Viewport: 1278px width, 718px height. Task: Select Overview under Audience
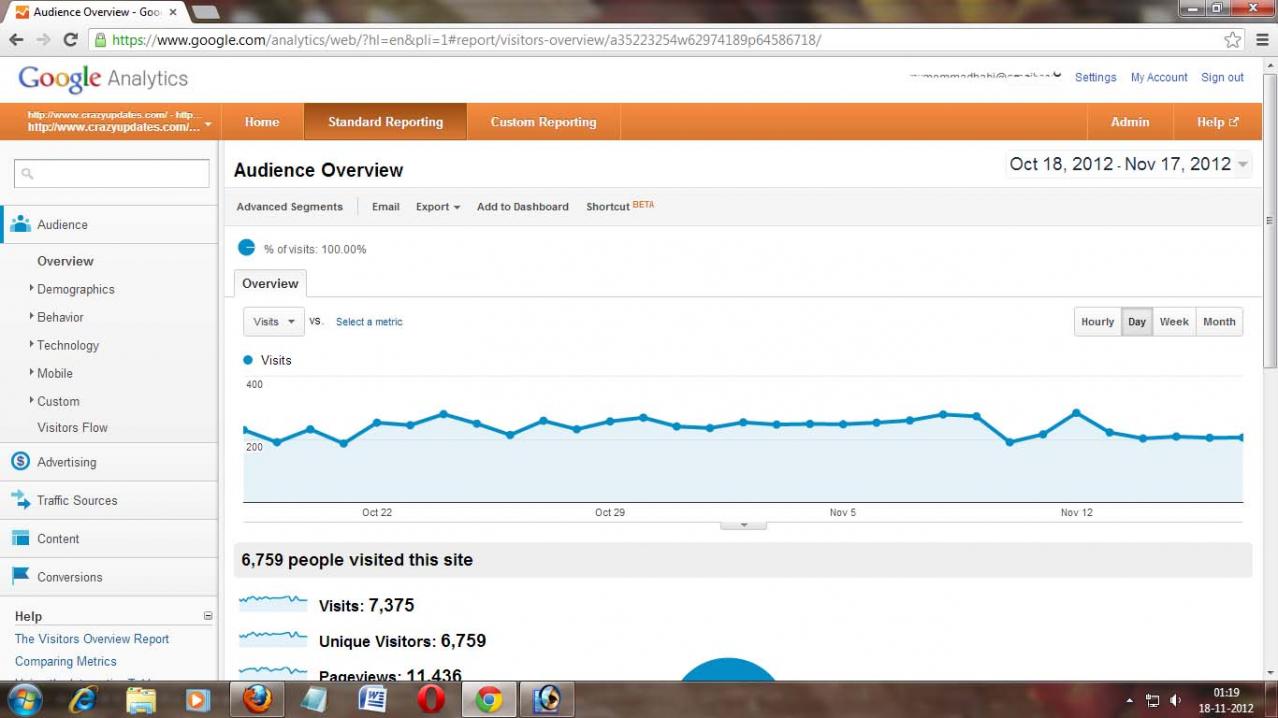point(65,261)
